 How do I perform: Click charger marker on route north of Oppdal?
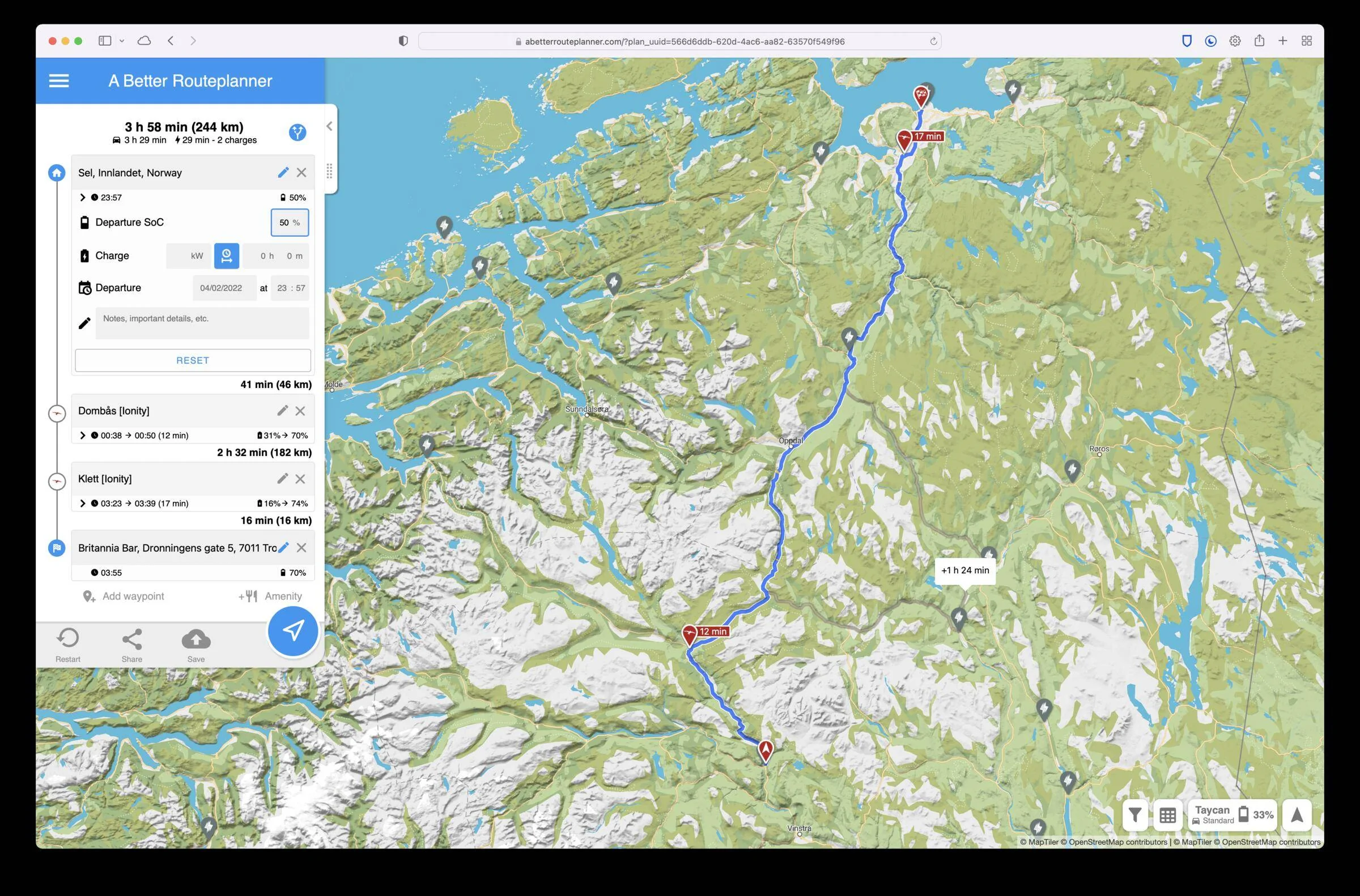coord(849,338)
